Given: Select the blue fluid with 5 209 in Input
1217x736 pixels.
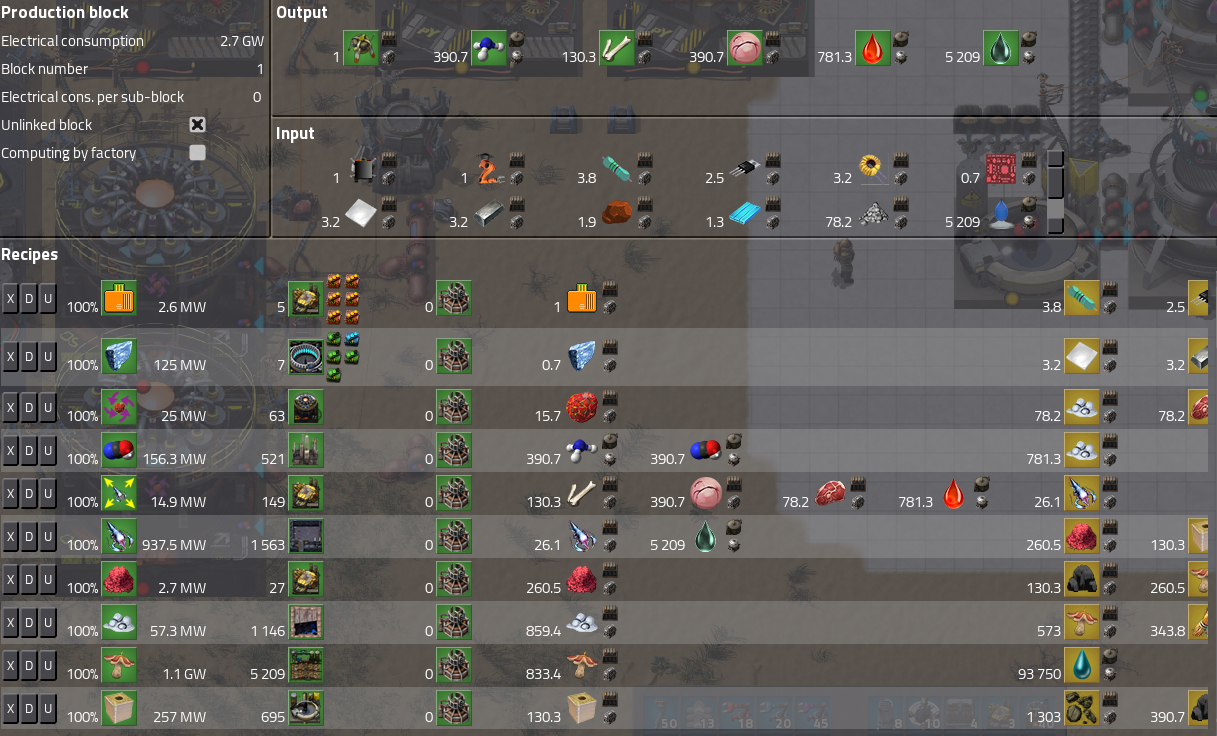Looking at the screenshot, I should point(1001,213).
